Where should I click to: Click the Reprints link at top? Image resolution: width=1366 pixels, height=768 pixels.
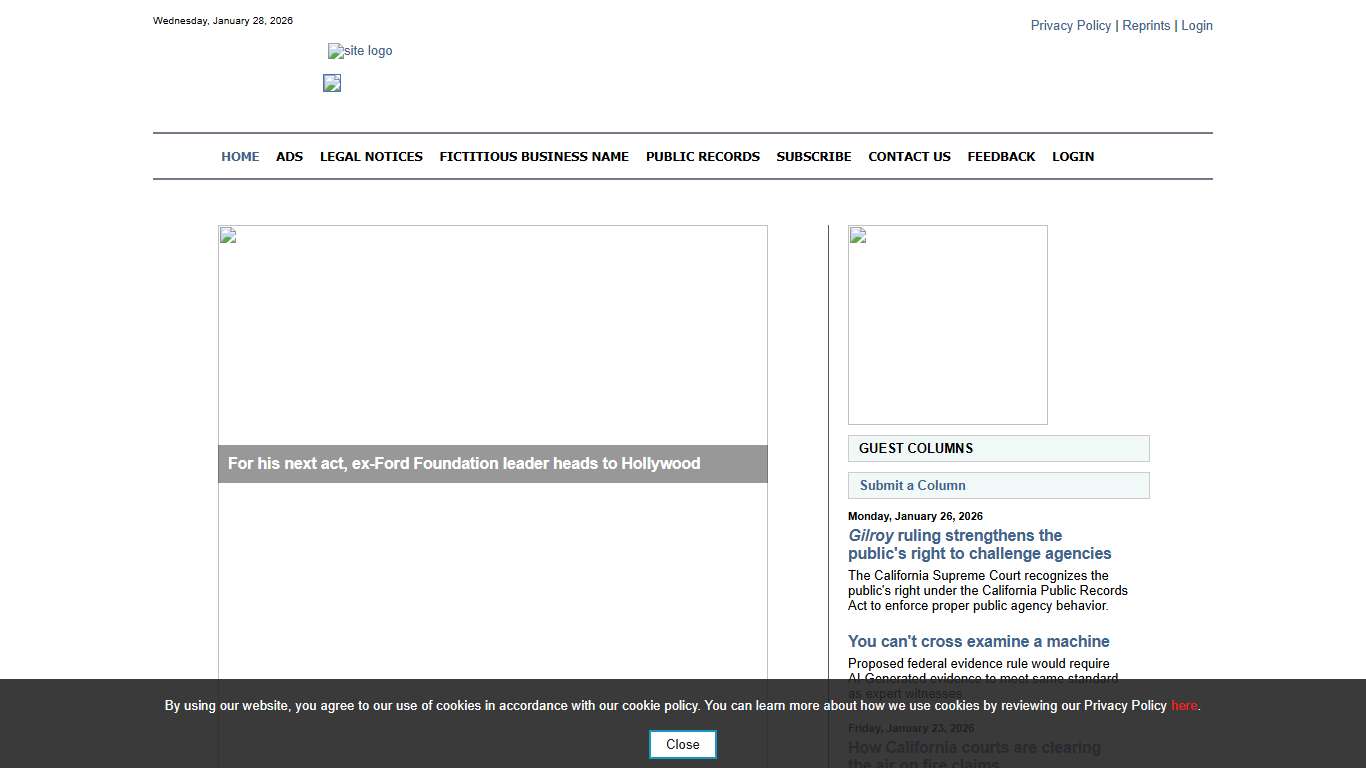1146,26
